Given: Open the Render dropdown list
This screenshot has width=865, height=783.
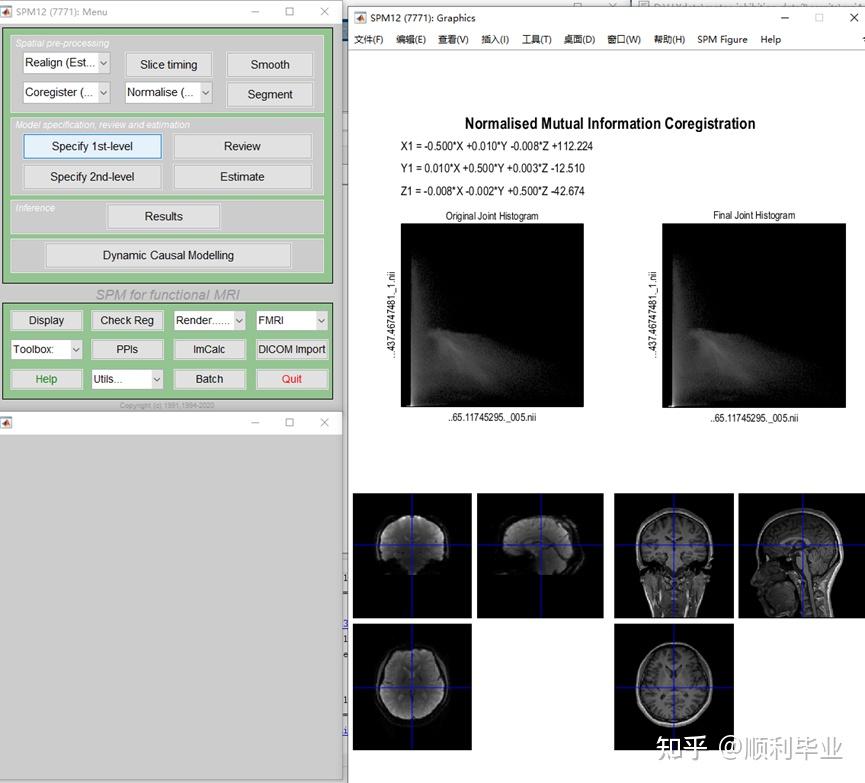Looking at the screenshot, I should coord(208,321).
